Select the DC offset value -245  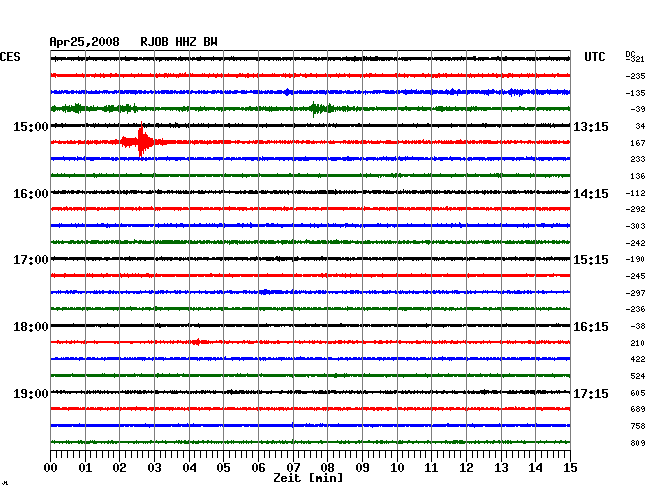(x=635, y=276)
